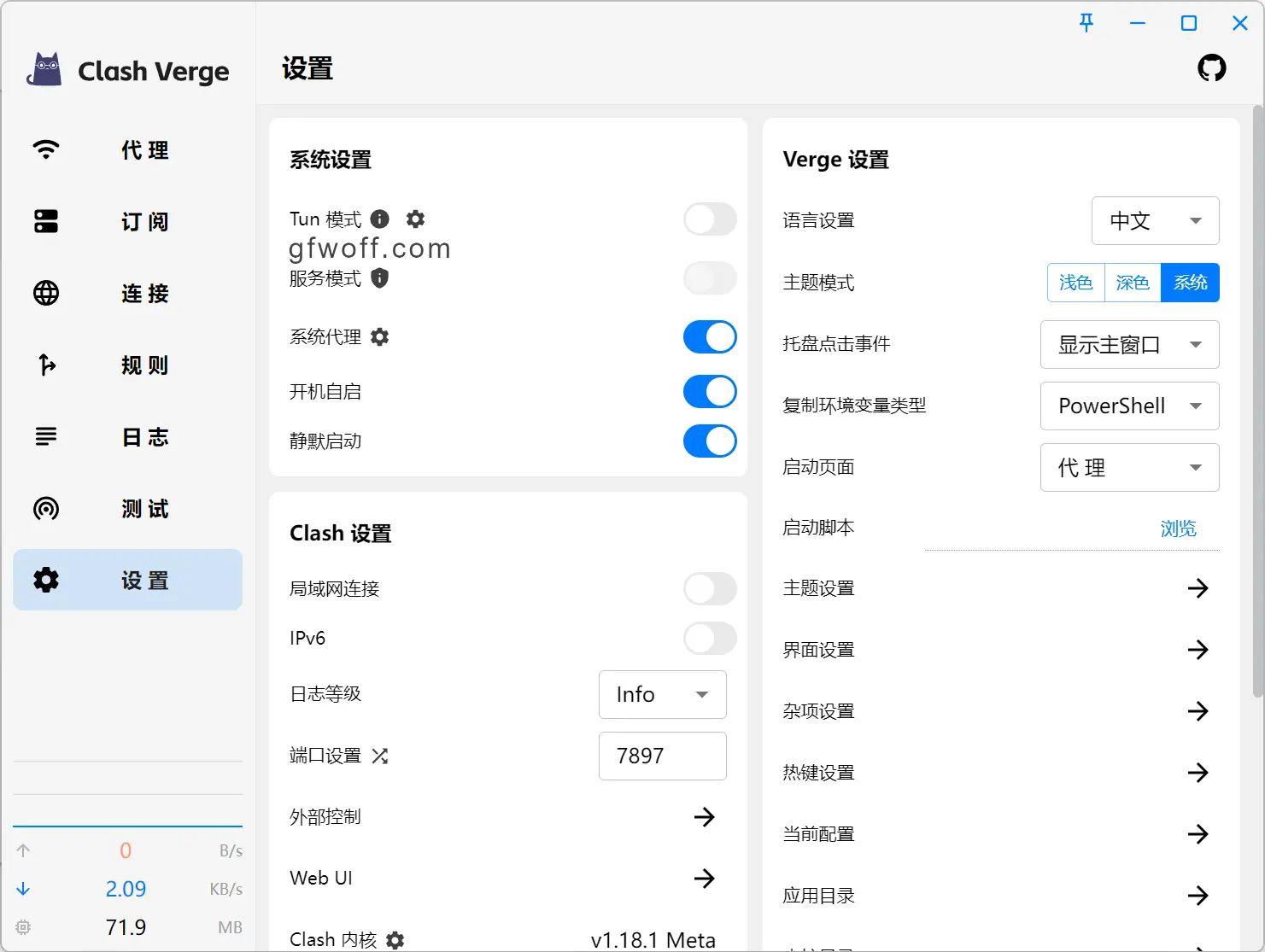Toggle the 服务模式 switch
1265x952 pixels.
[710, 278]
